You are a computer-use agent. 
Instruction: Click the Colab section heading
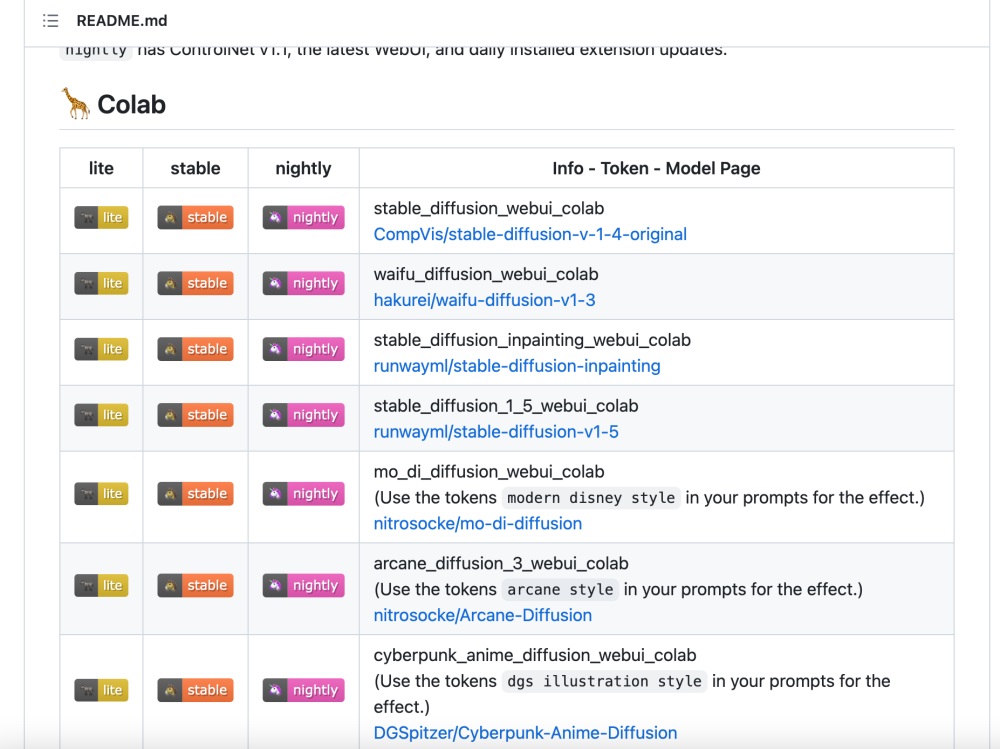pos(131,105)
